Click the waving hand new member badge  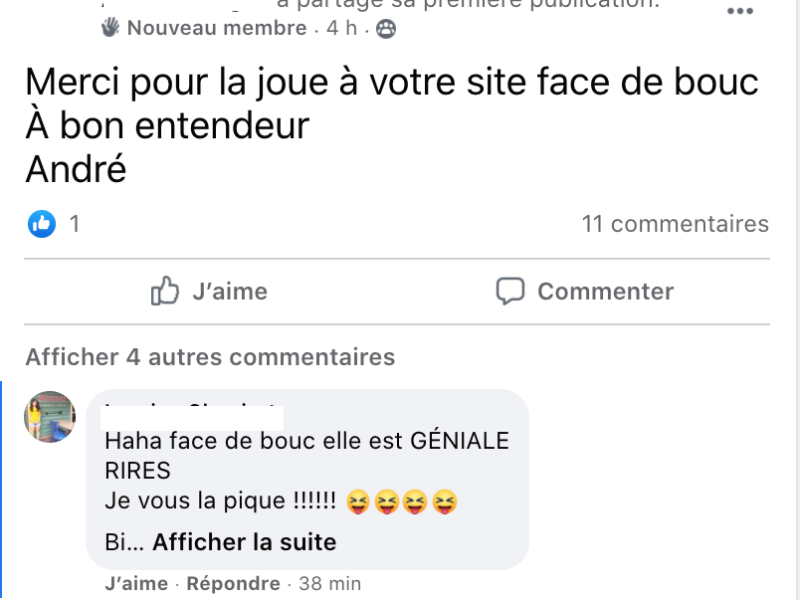110,28
